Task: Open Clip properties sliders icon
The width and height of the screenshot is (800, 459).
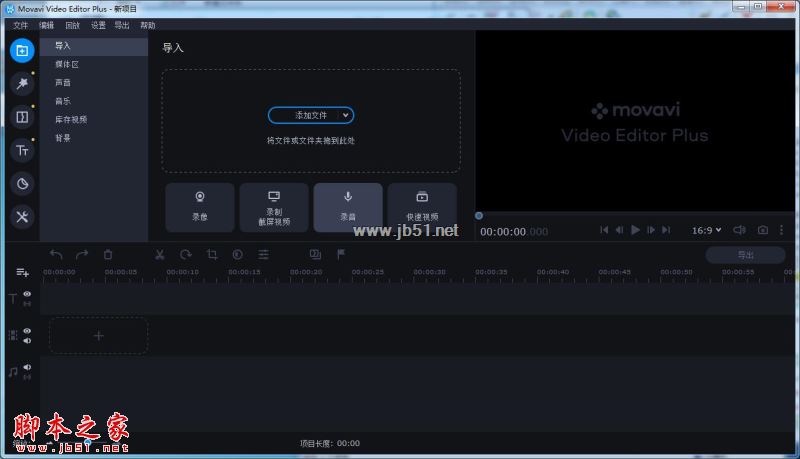Action: point(263,254)
